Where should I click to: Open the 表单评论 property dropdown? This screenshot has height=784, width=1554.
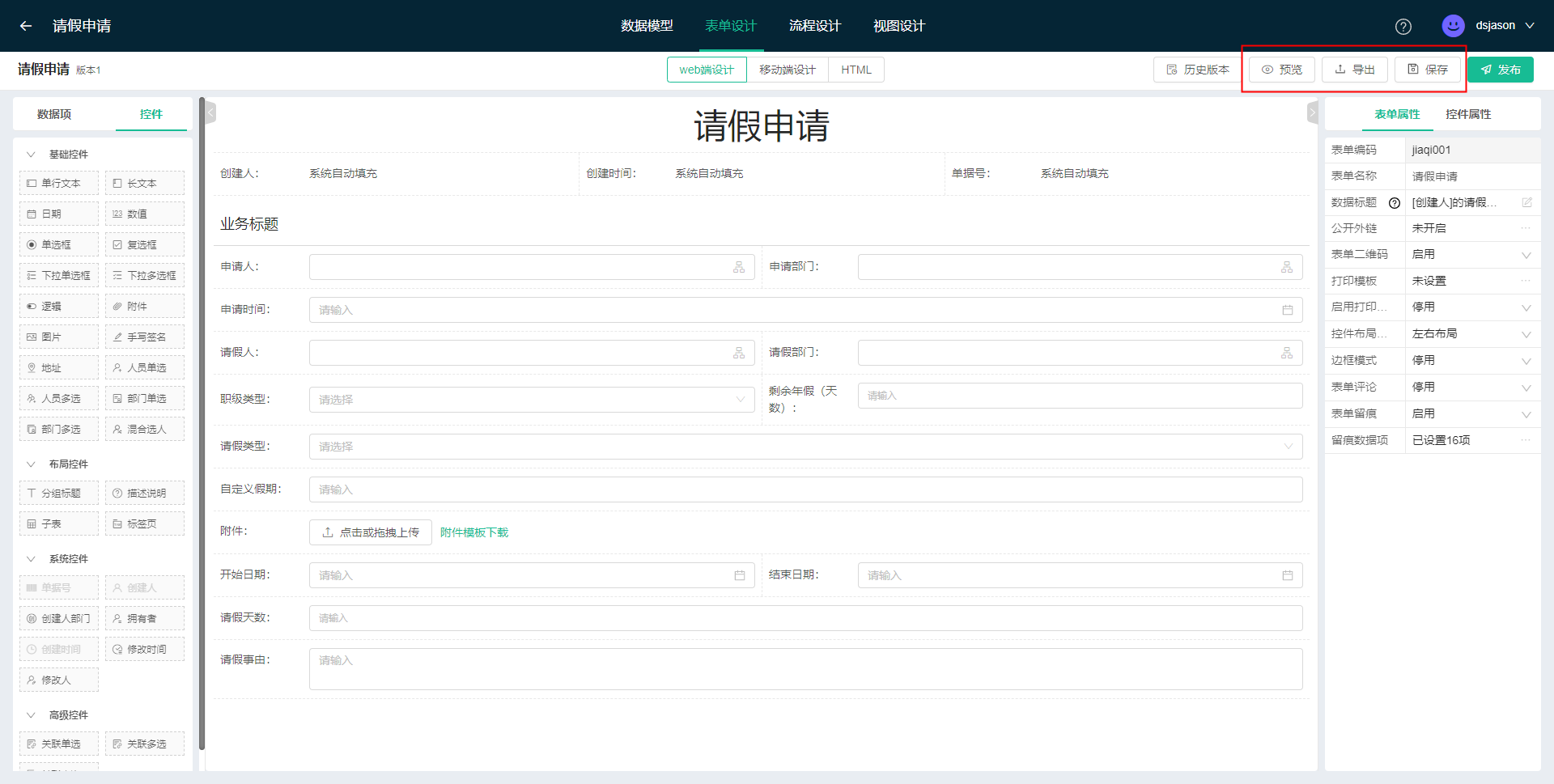pyautogui.click(x=1473, y=387)
